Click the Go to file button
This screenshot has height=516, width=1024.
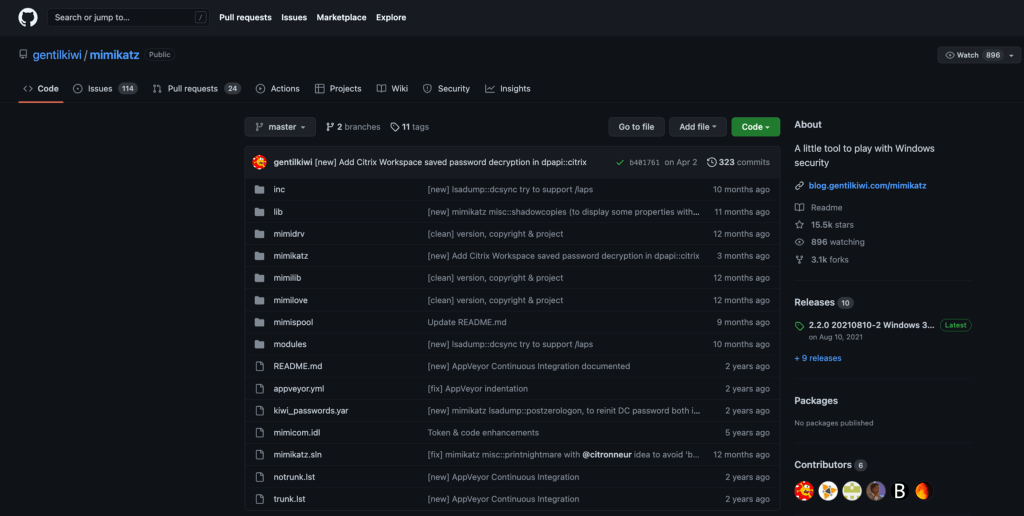[636, 127]
